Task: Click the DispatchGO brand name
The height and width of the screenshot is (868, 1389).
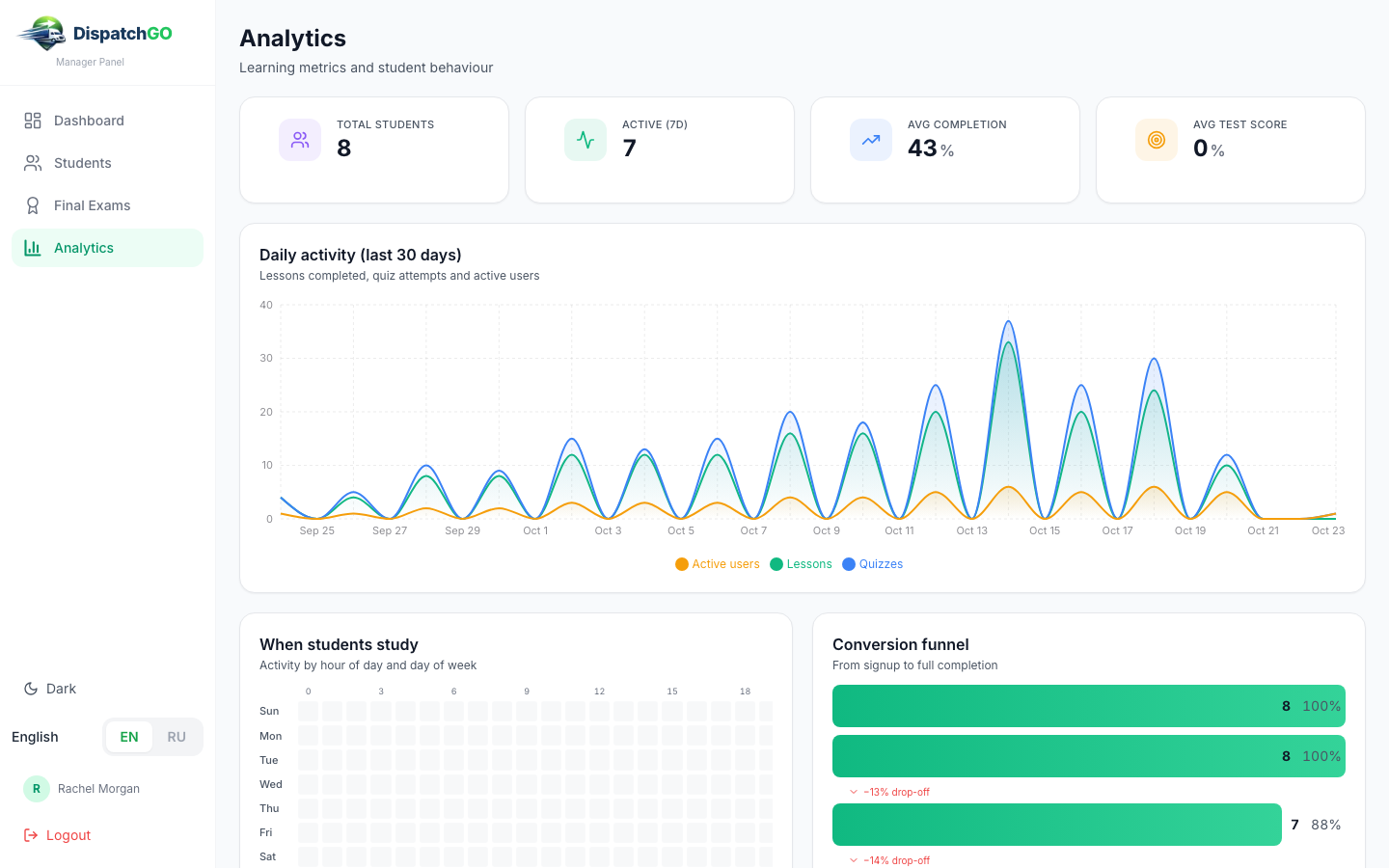Action: (123, 34)
